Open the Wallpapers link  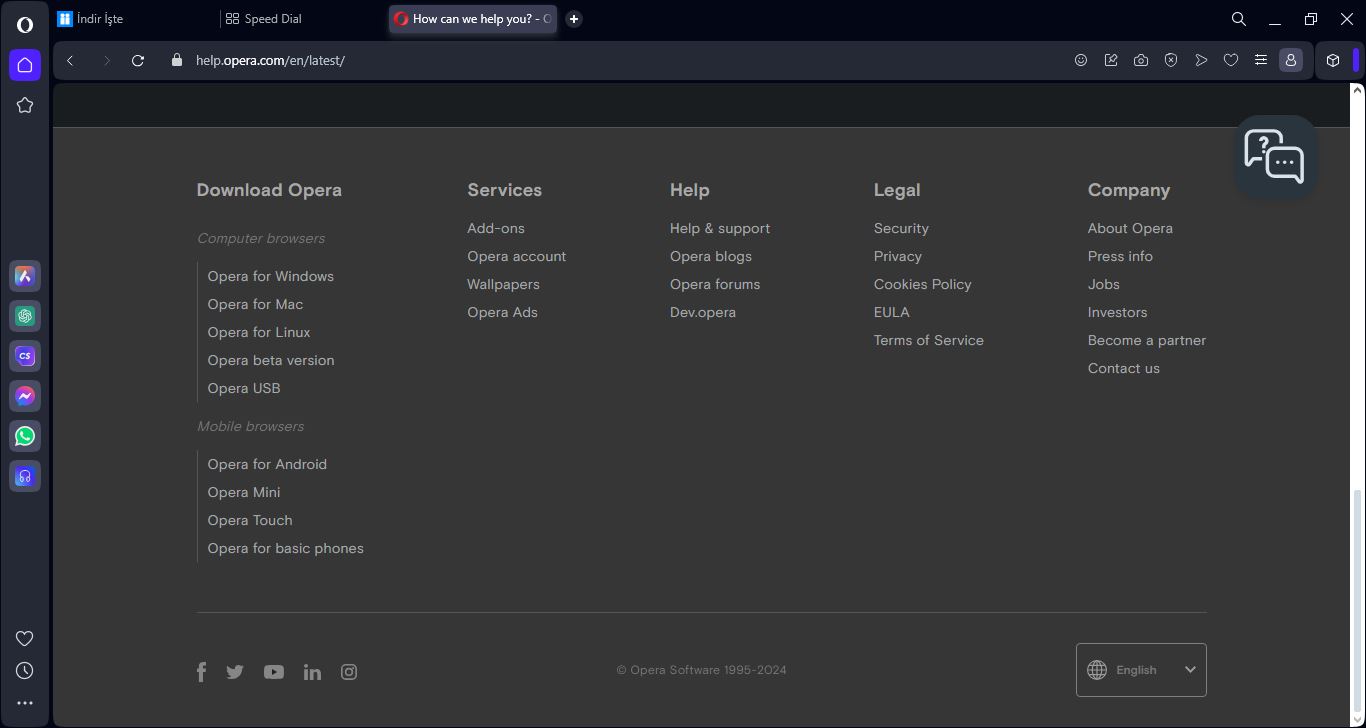[x=503, y=284]
